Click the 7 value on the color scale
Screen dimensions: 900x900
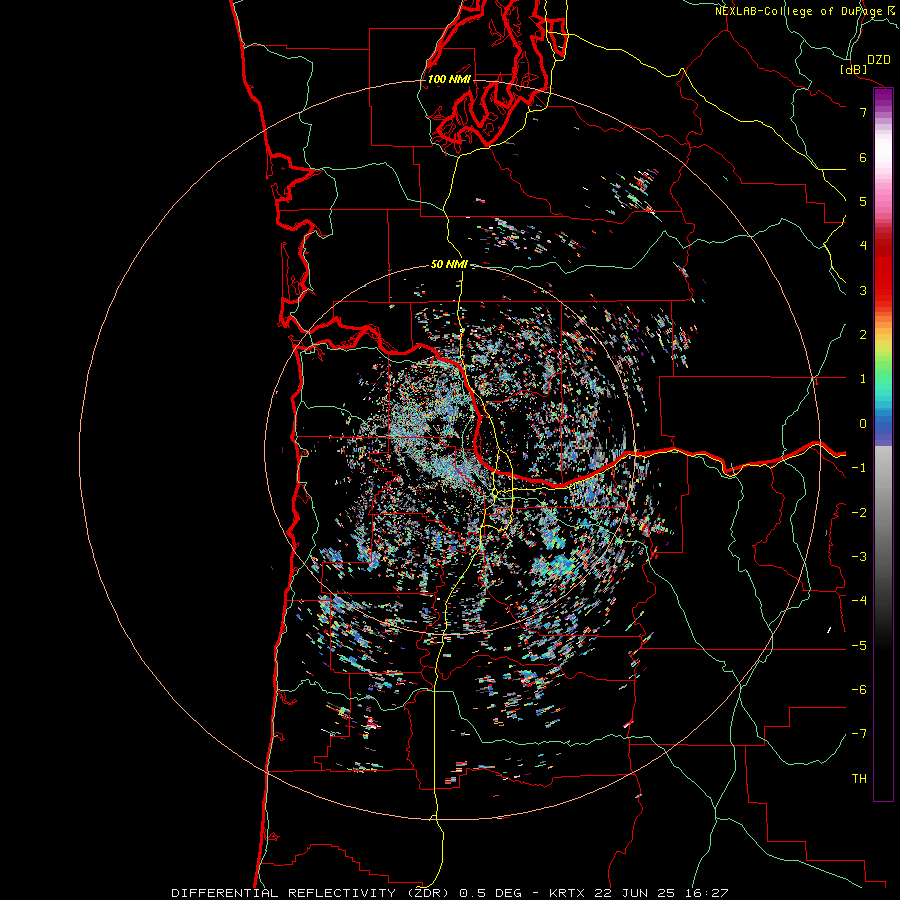863,112
